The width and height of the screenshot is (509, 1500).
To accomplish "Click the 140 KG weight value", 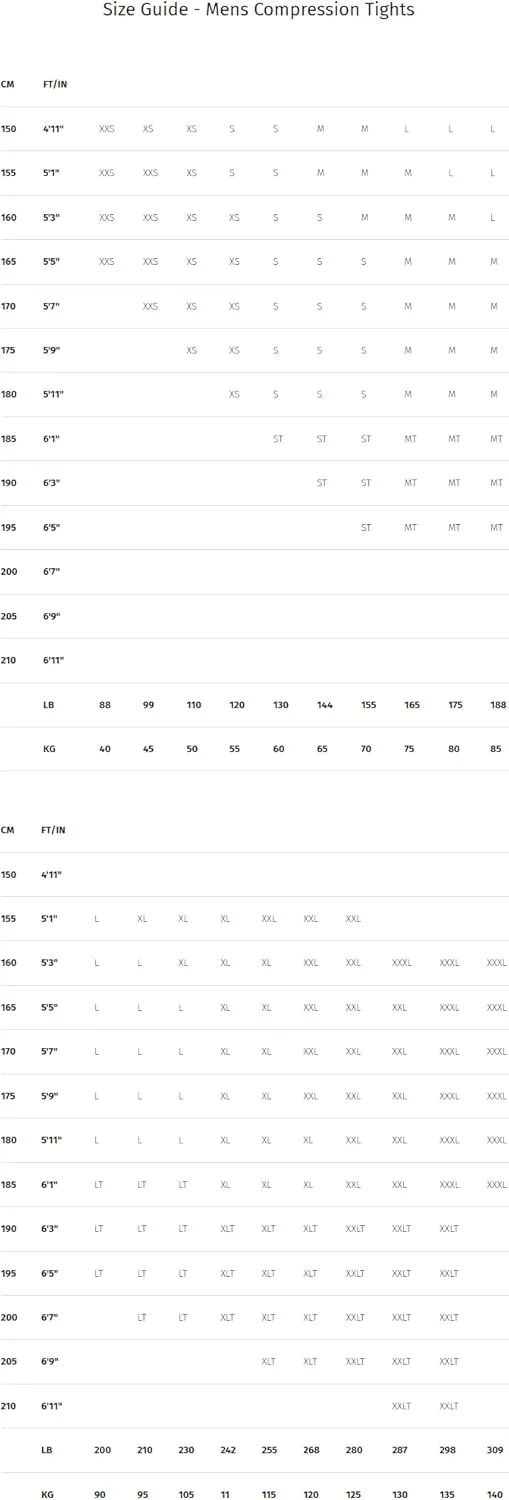I will pos(496,1494).
